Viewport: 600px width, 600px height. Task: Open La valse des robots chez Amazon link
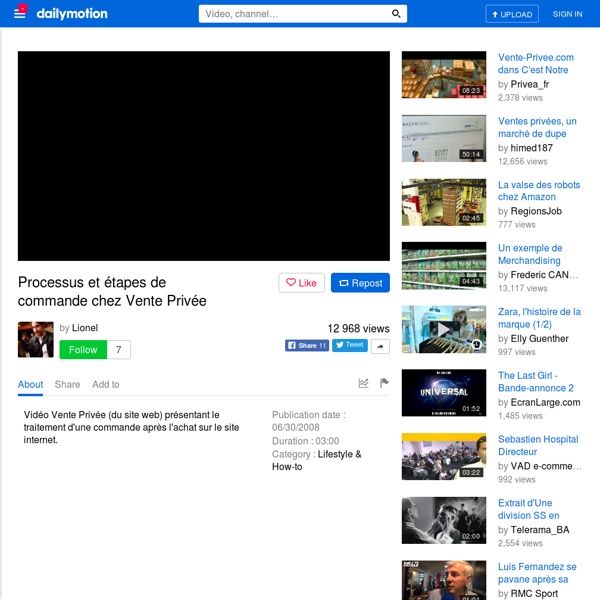(539, 191)
